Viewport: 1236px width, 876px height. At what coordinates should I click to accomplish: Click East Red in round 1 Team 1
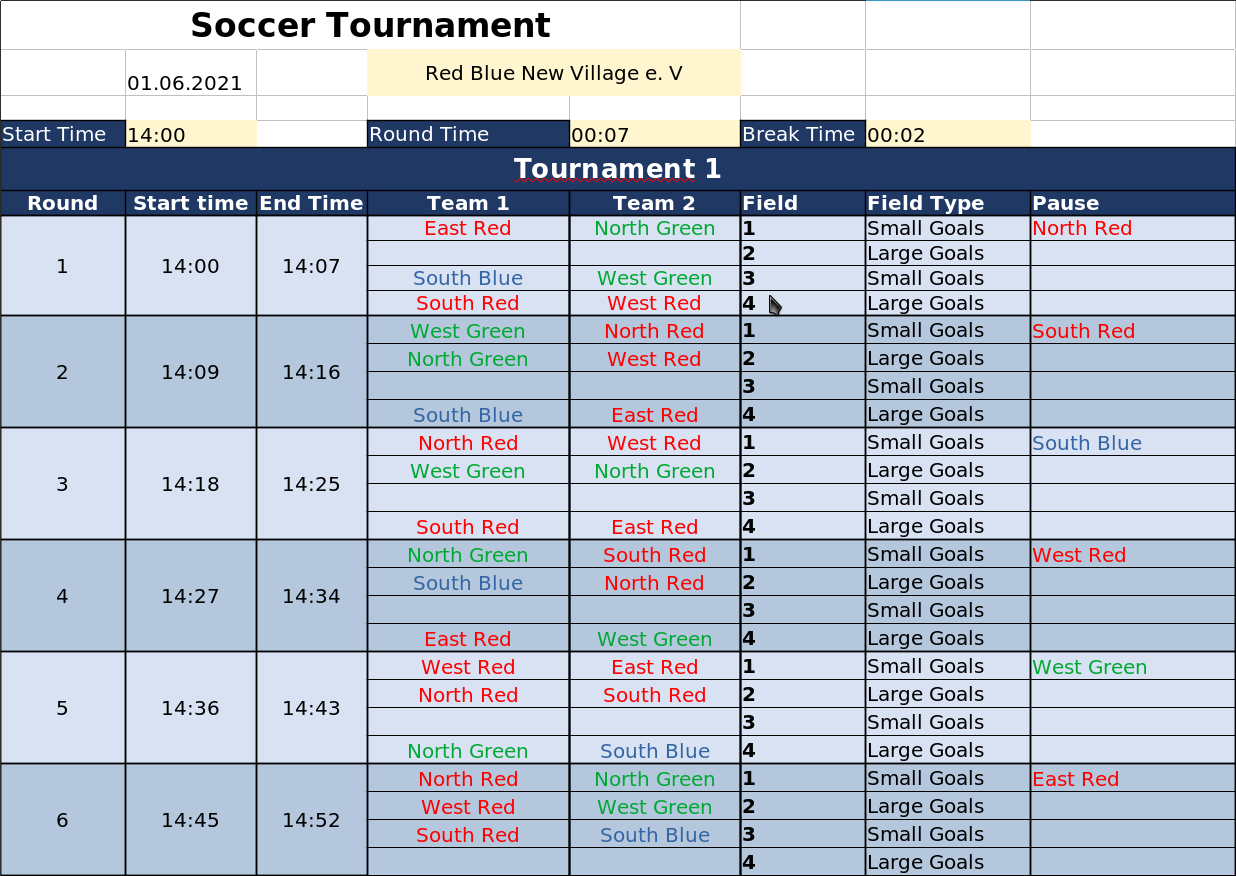[468, 228]
